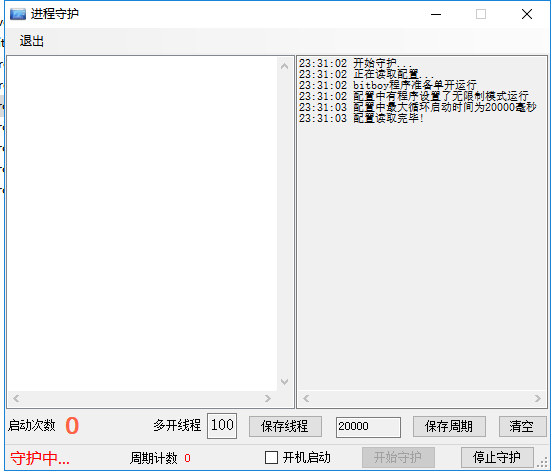Click log panel scroll left arrow

[306, 399]
